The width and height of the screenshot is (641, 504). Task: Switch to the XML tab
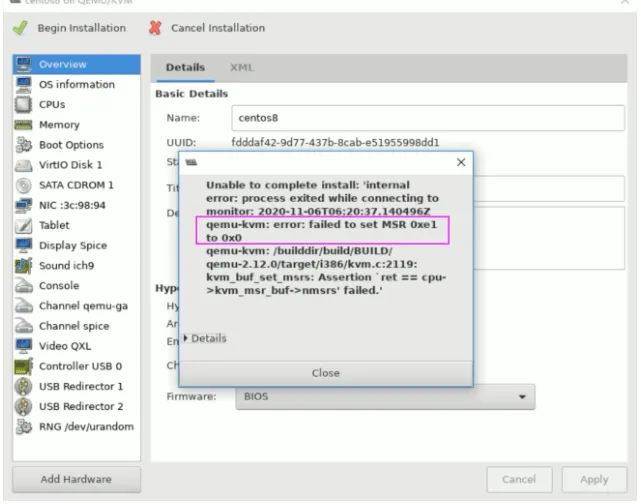[242, 67]
